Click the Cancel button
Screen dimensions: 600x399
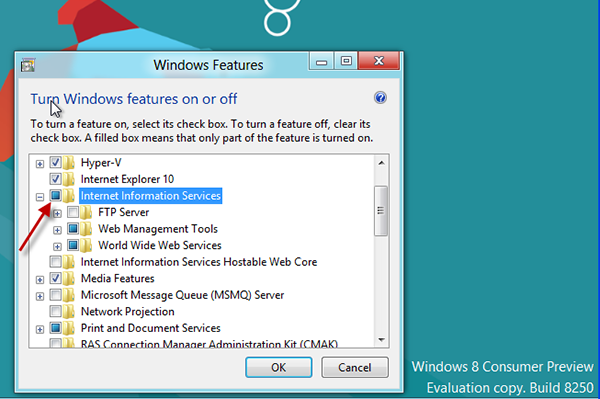pyautogui.click(x=355, y=367)
